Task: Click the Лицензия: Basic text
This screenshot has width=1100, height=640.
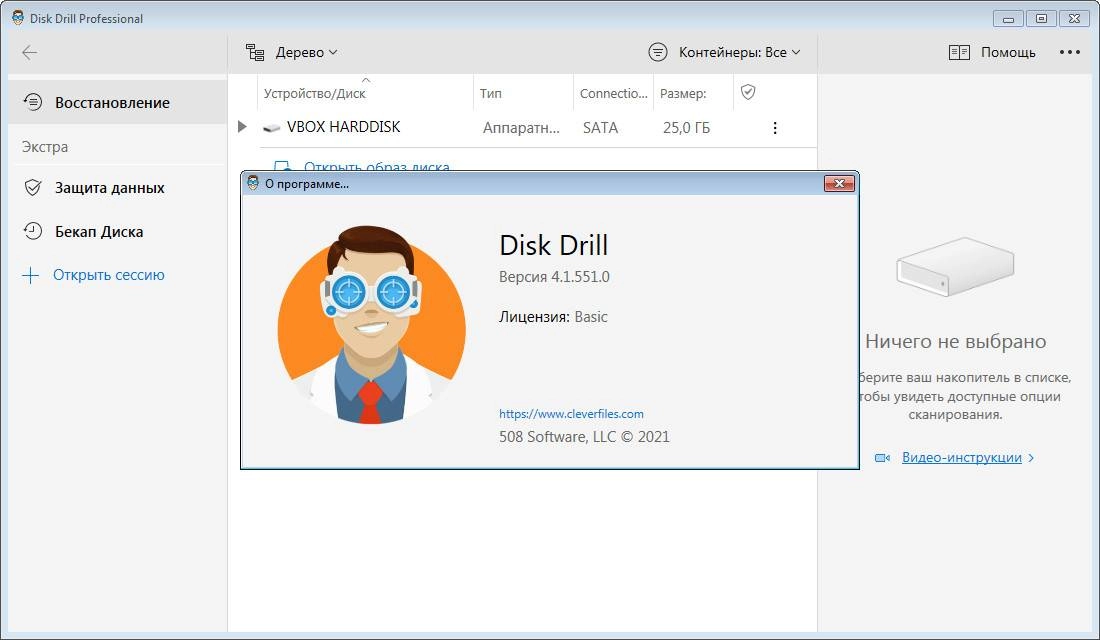Action: pyautogui.click(x=553, y=317)
